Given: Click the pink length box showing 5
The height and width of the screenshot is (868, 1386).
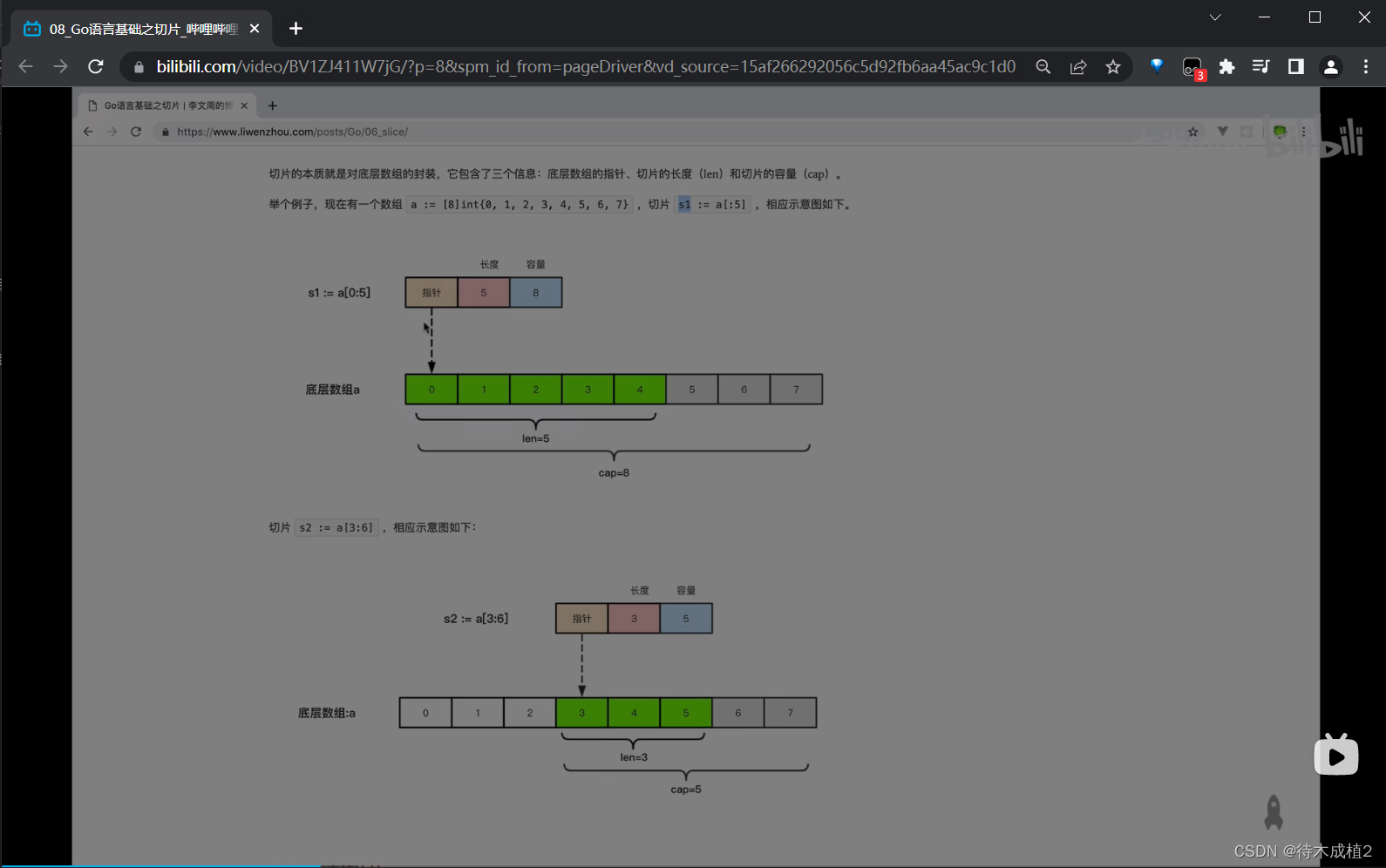Looking at the screenshot, I should [484, 292].
